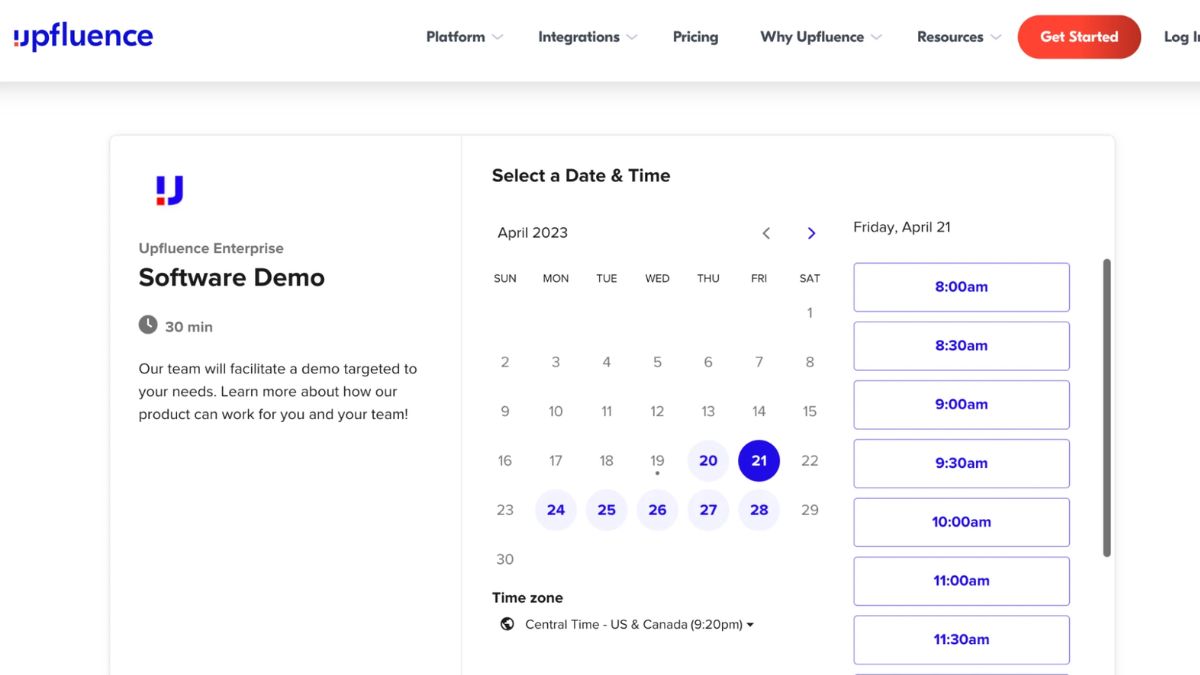Click the clock duration icon
This screenshot has height=675, width=1200.
point(148,325)
